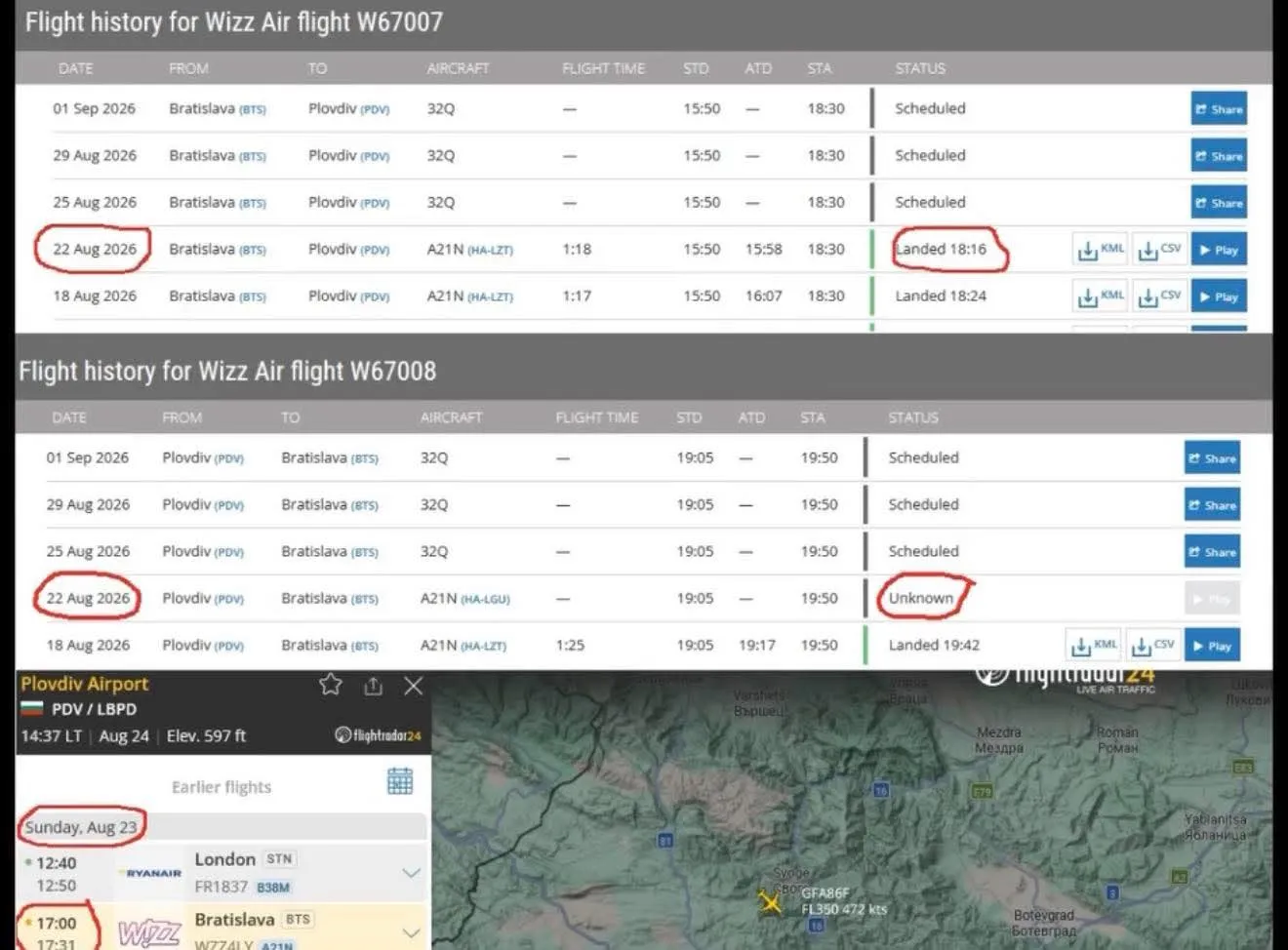This screenshot has width=1288, height=950.
Task: Click the 'Landed 18:24' status text
Action: click(941, 297)
